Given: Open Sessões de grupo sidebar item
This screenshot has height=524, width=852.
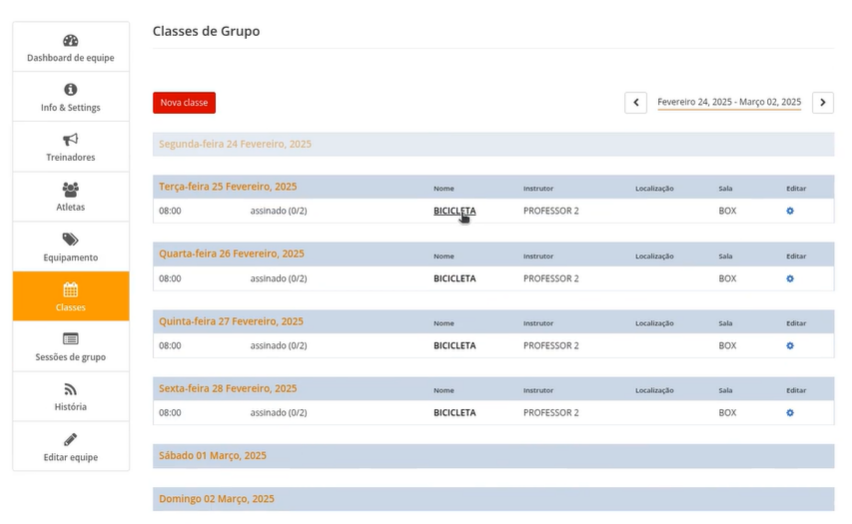Looking at the screenshot, I should [x=71, y=347].
